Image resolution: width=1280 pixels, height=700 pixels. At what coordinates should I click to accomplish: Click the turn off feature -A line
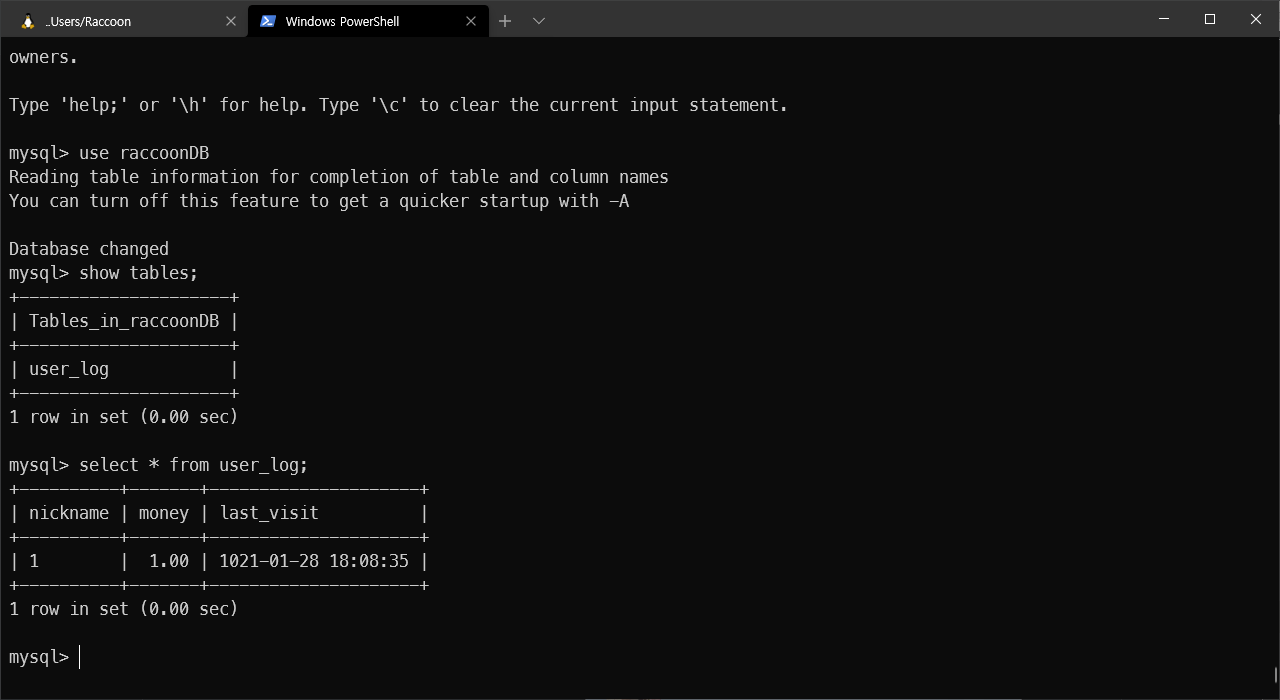click(319, 201)
